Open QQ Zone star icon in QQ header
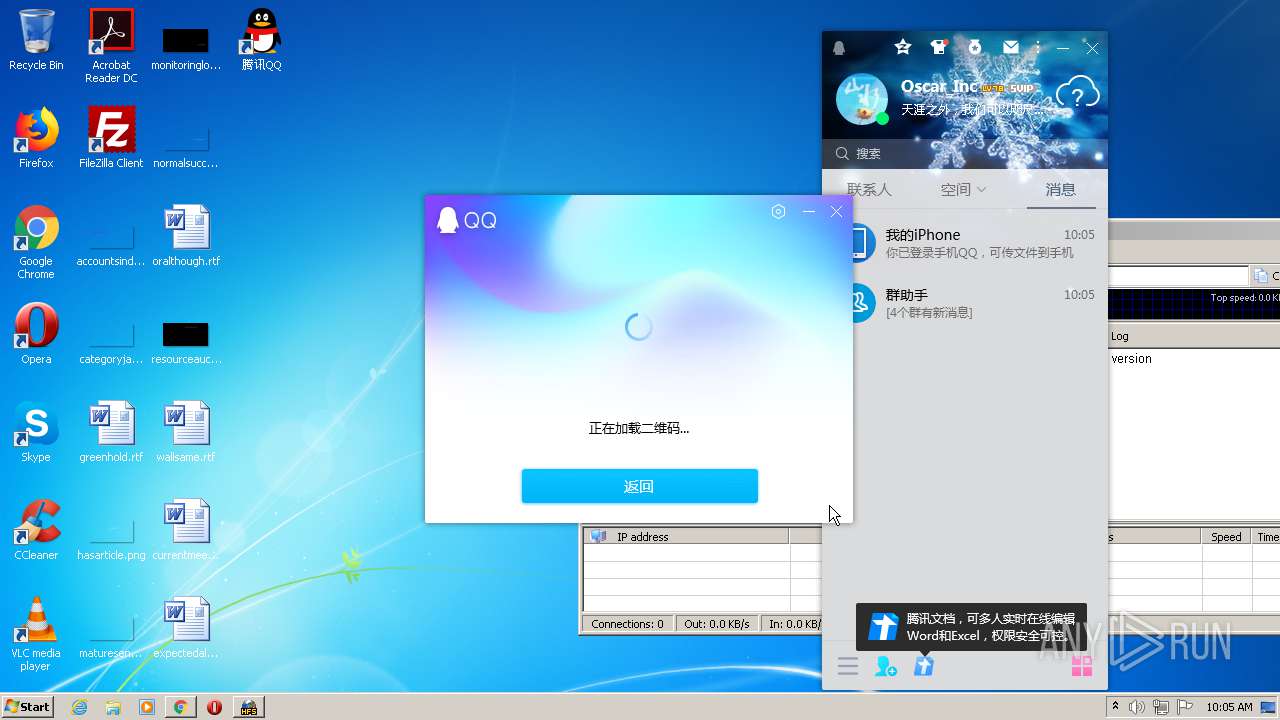 point(903,47)
